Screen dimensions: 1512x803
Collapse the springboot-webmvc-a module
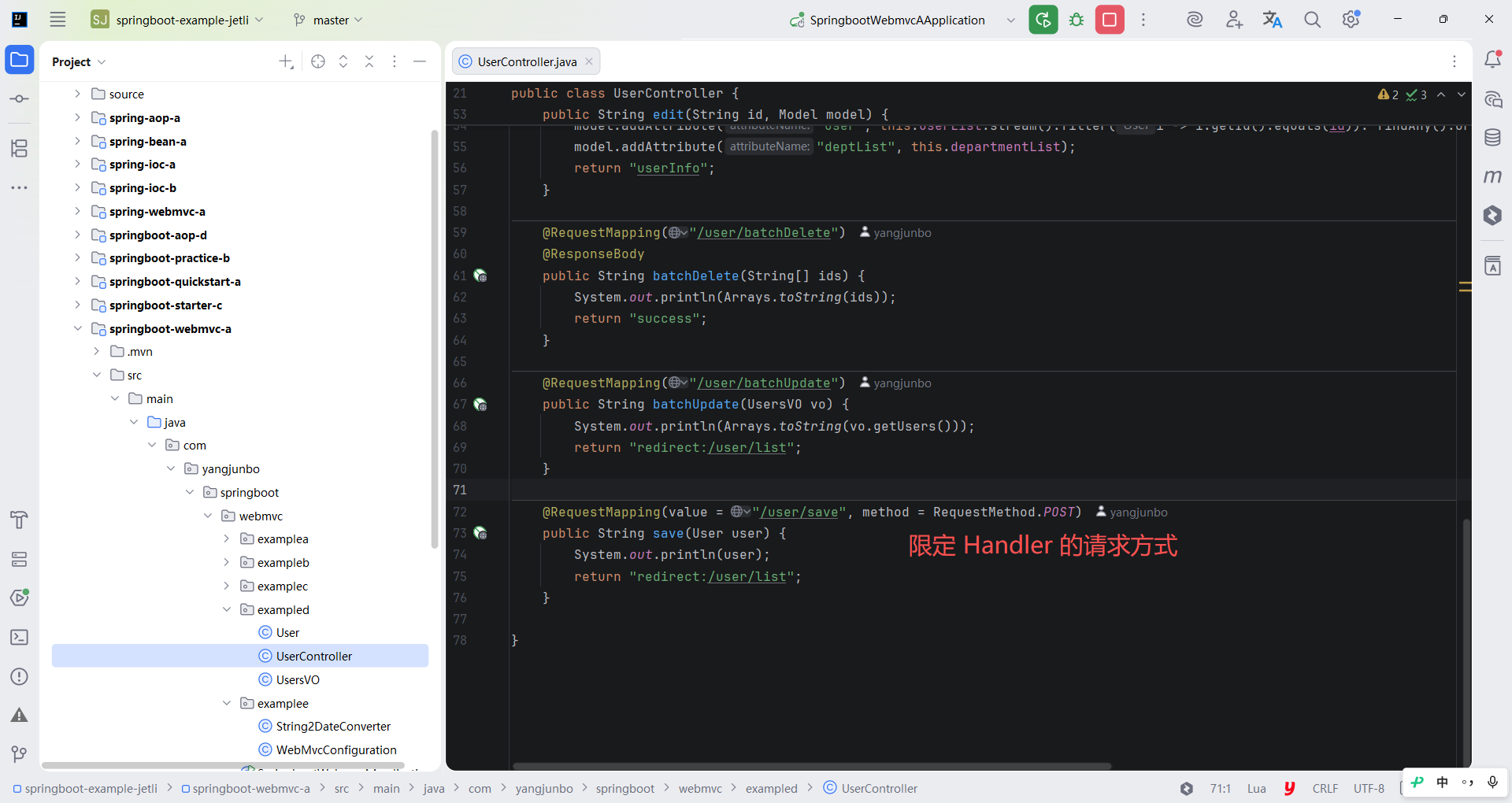click(77, 328)
